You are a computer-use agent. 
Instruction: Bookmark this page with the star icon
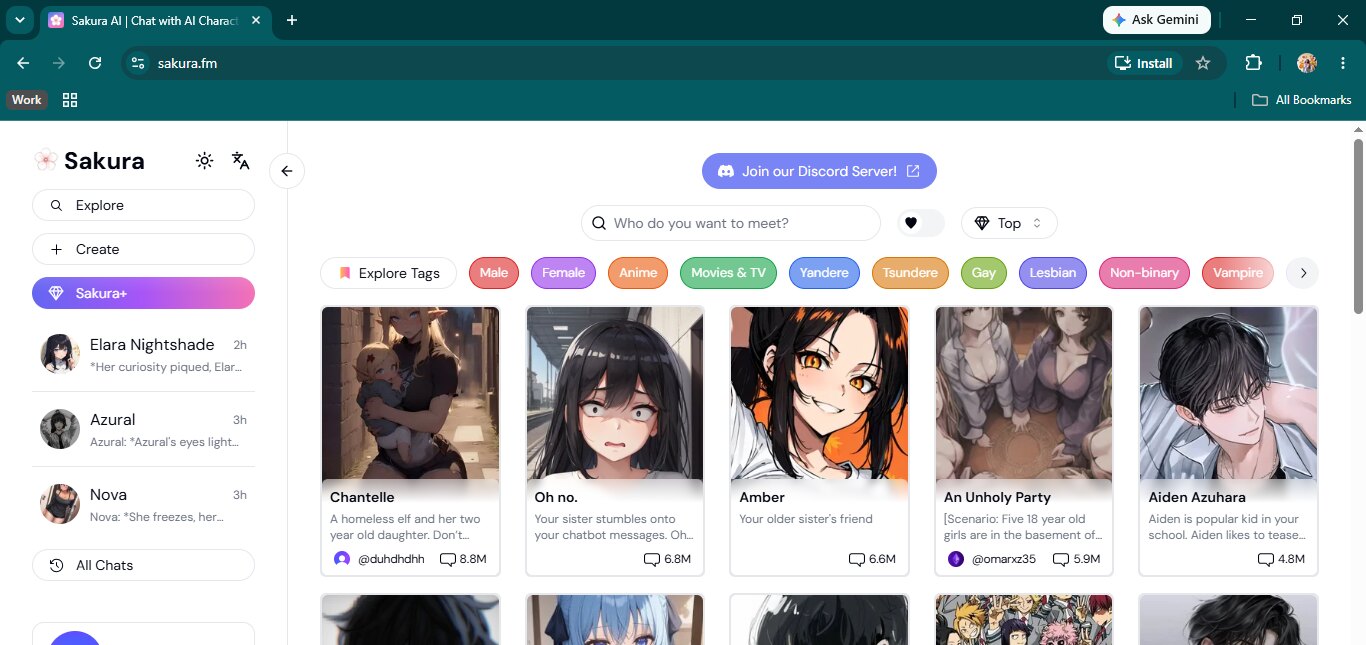(1203, 63)
